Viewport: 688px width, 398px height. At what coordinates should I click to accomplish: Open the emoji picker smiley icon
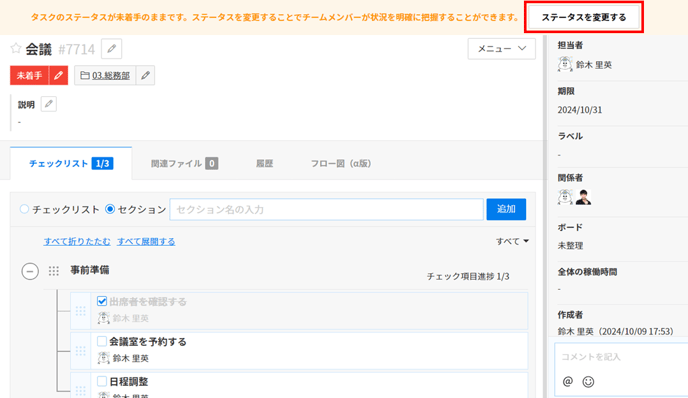(x=588, y=382)
